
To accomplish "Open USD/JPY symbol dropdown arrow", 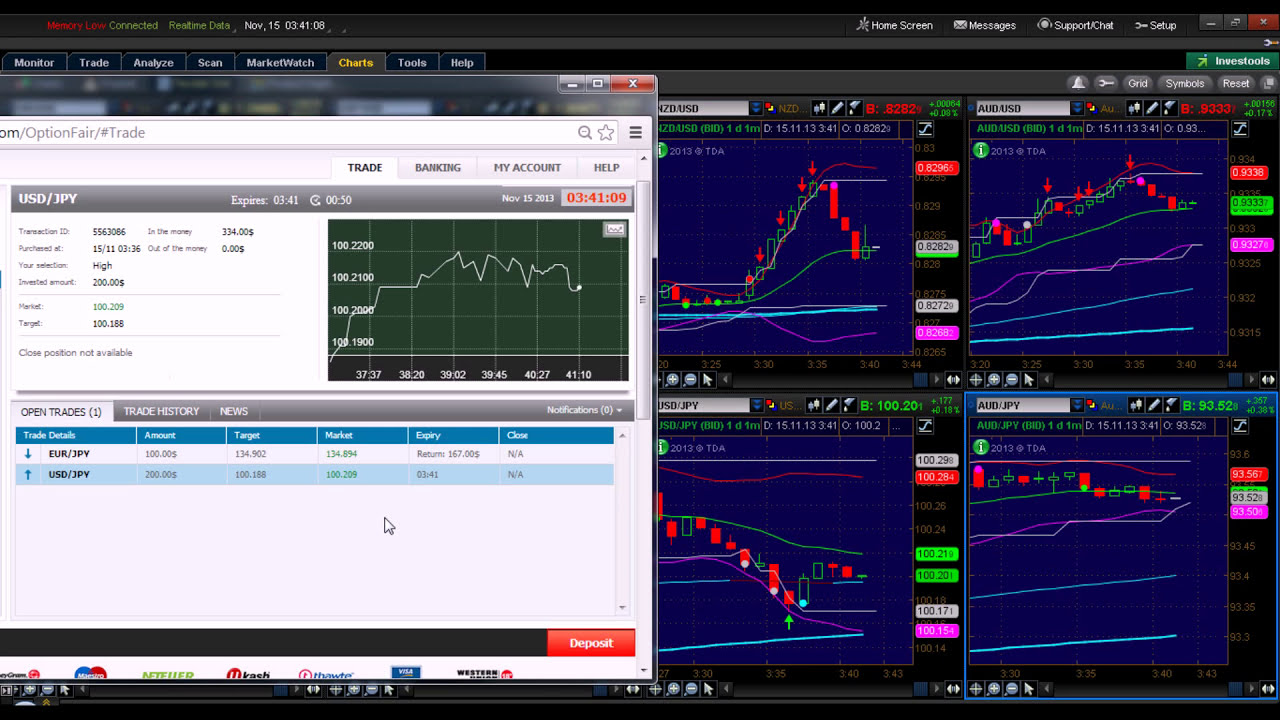I will click(757, 405).
